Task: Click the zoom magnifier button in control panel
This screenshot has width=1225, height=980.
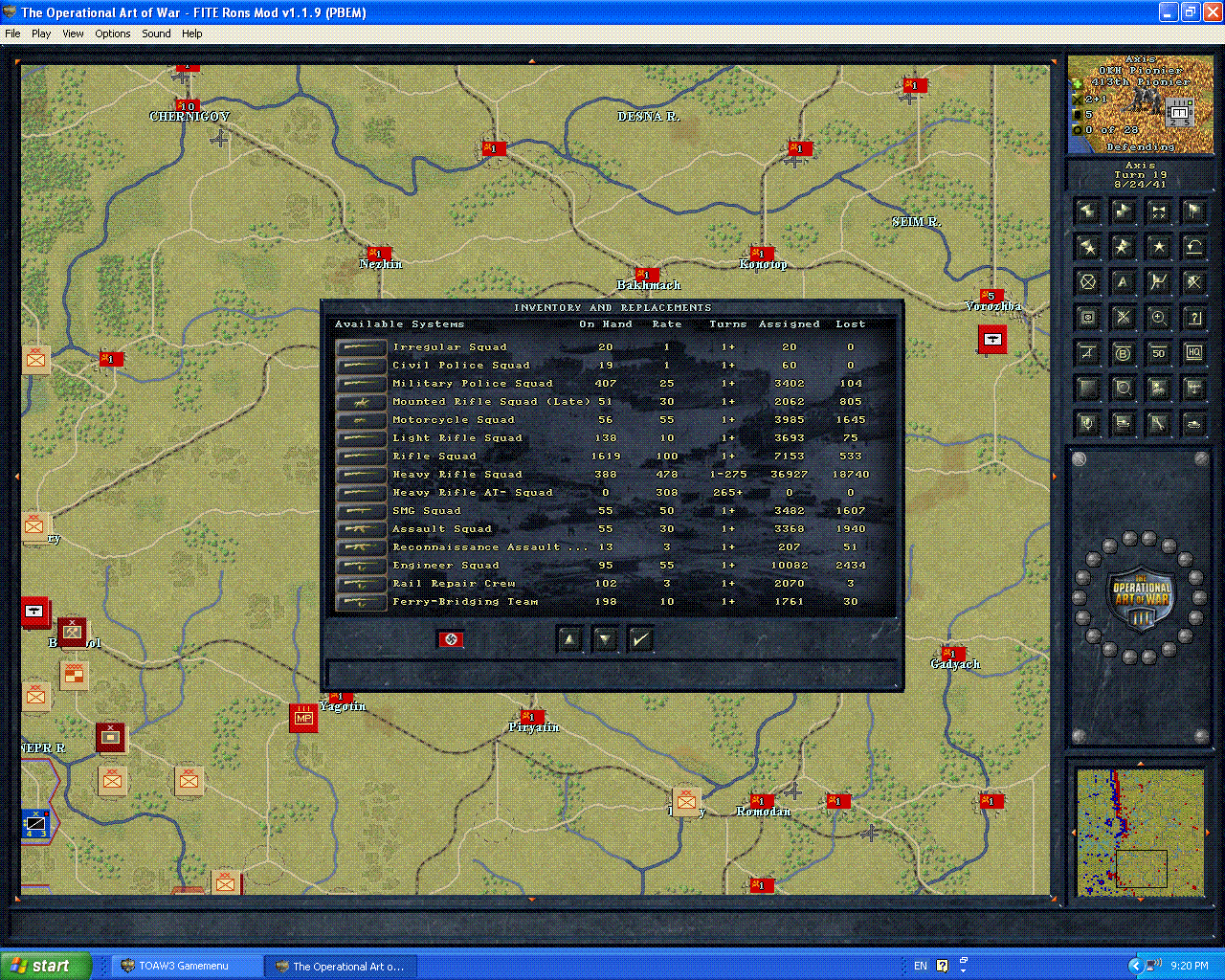Action: pyautogui.click(x=1158, y=318)
